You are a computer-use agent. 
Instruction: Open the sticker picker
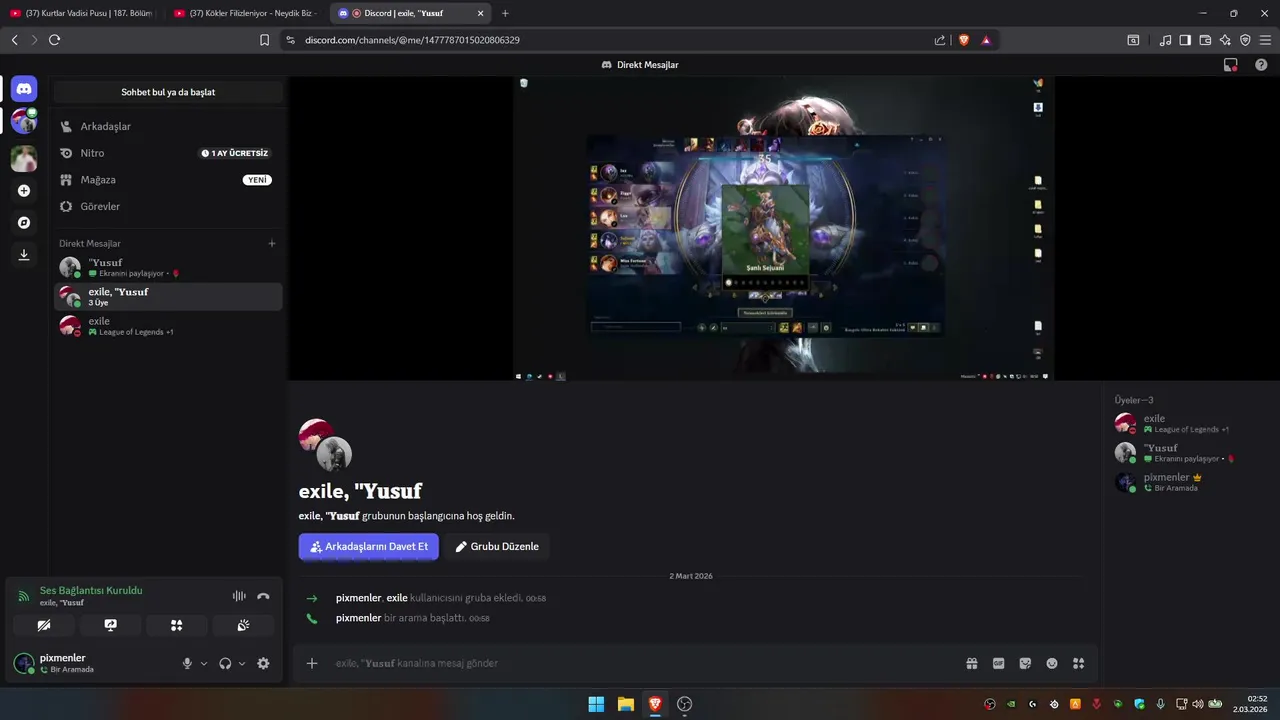click(1025, 663)
